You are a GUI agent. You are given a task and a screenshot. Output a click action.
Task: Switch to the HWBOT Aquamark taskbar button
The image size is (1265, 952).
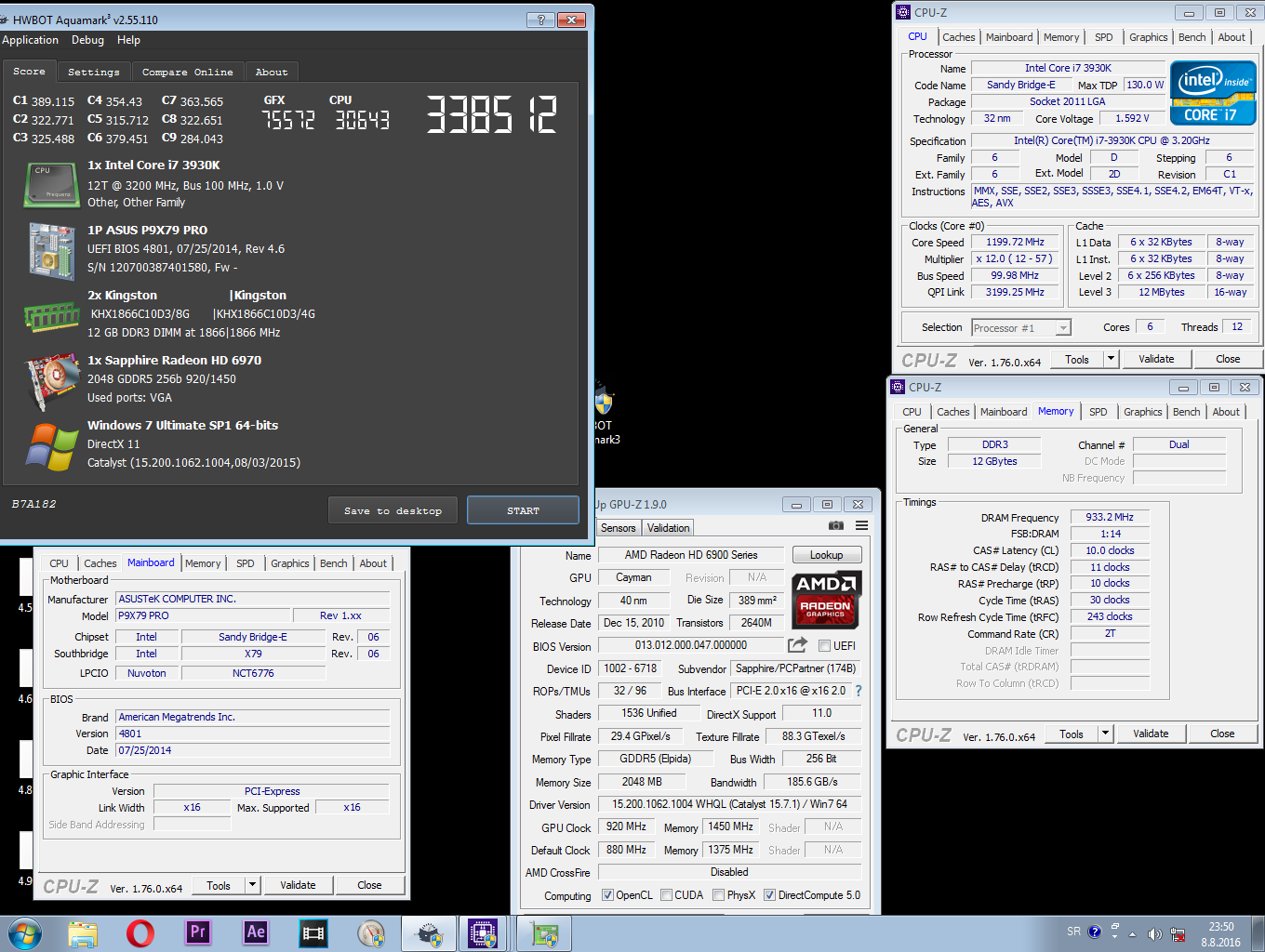coord(429,933)
